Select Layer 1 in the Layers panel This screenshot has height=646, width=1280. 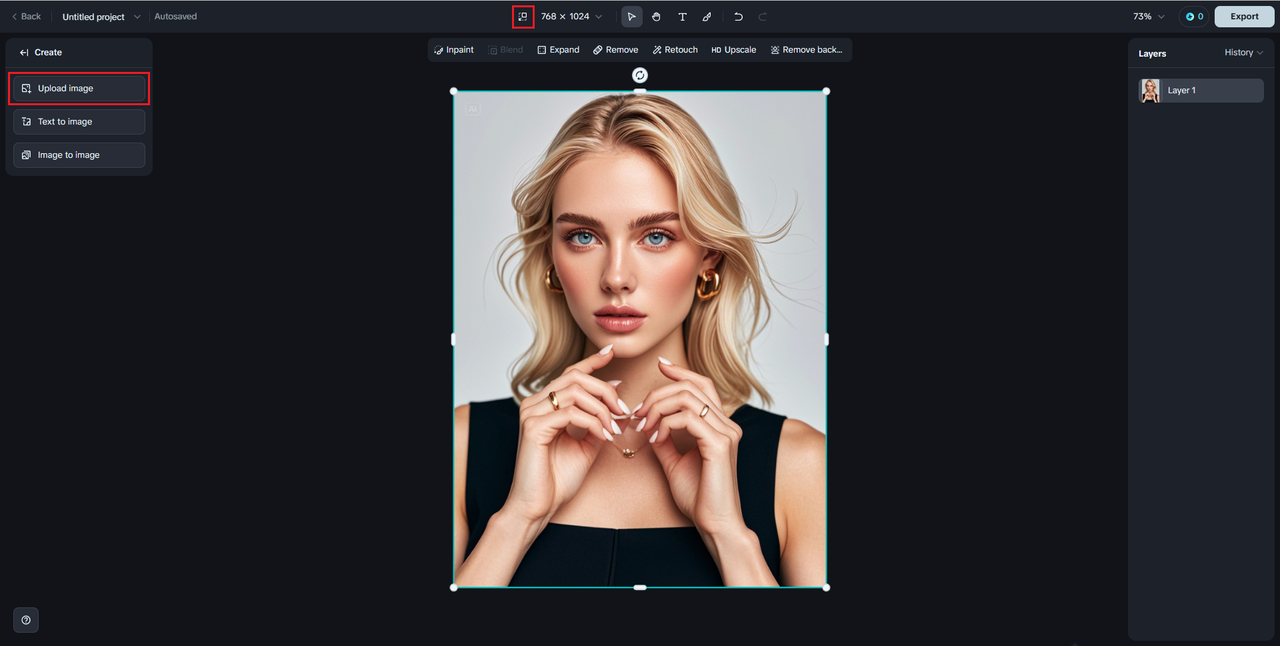pos(1201,90)
